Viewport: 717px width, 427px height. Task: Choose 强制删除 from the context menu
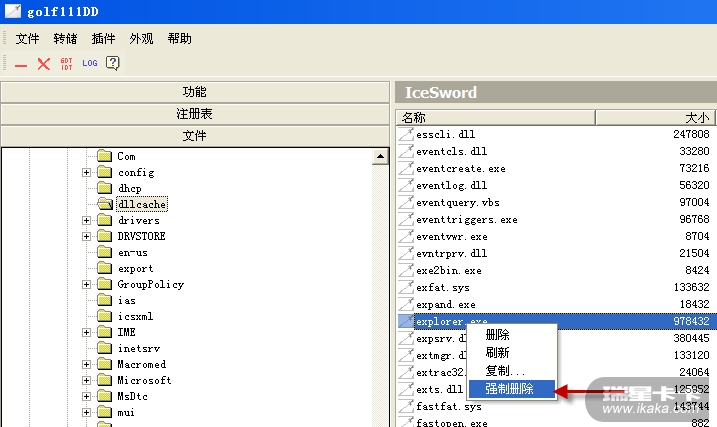512,389
